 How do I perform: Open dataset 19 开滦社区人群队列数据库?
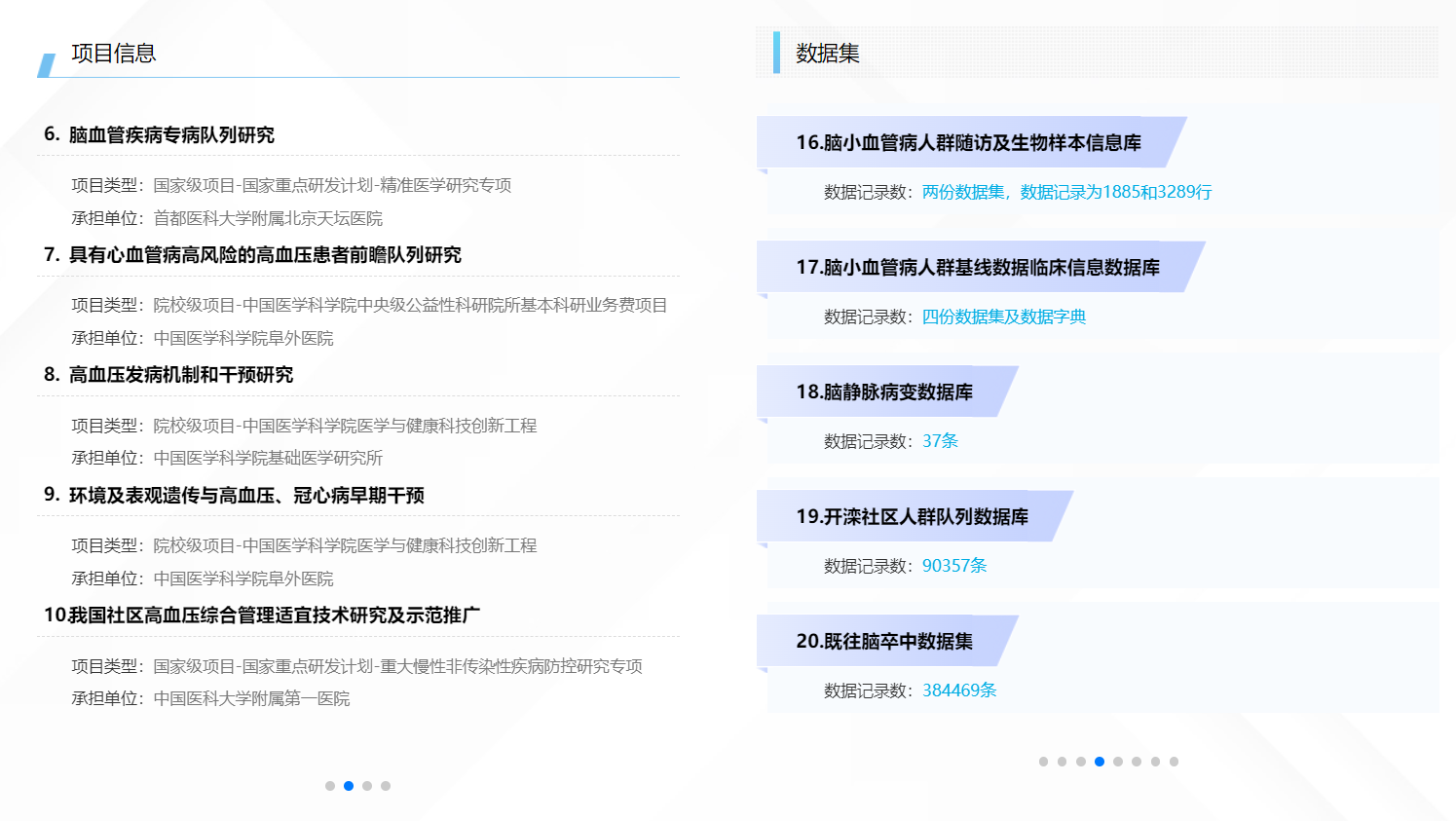click(912, 517)
